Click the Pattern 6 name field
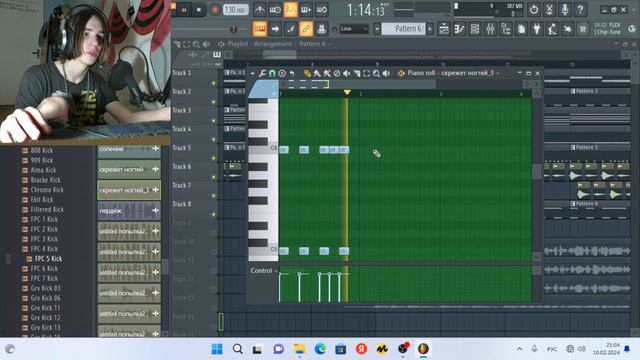Image resolution: width=640 pixels, height=360 pixels. pyautogui.click(x=404, y=29)
